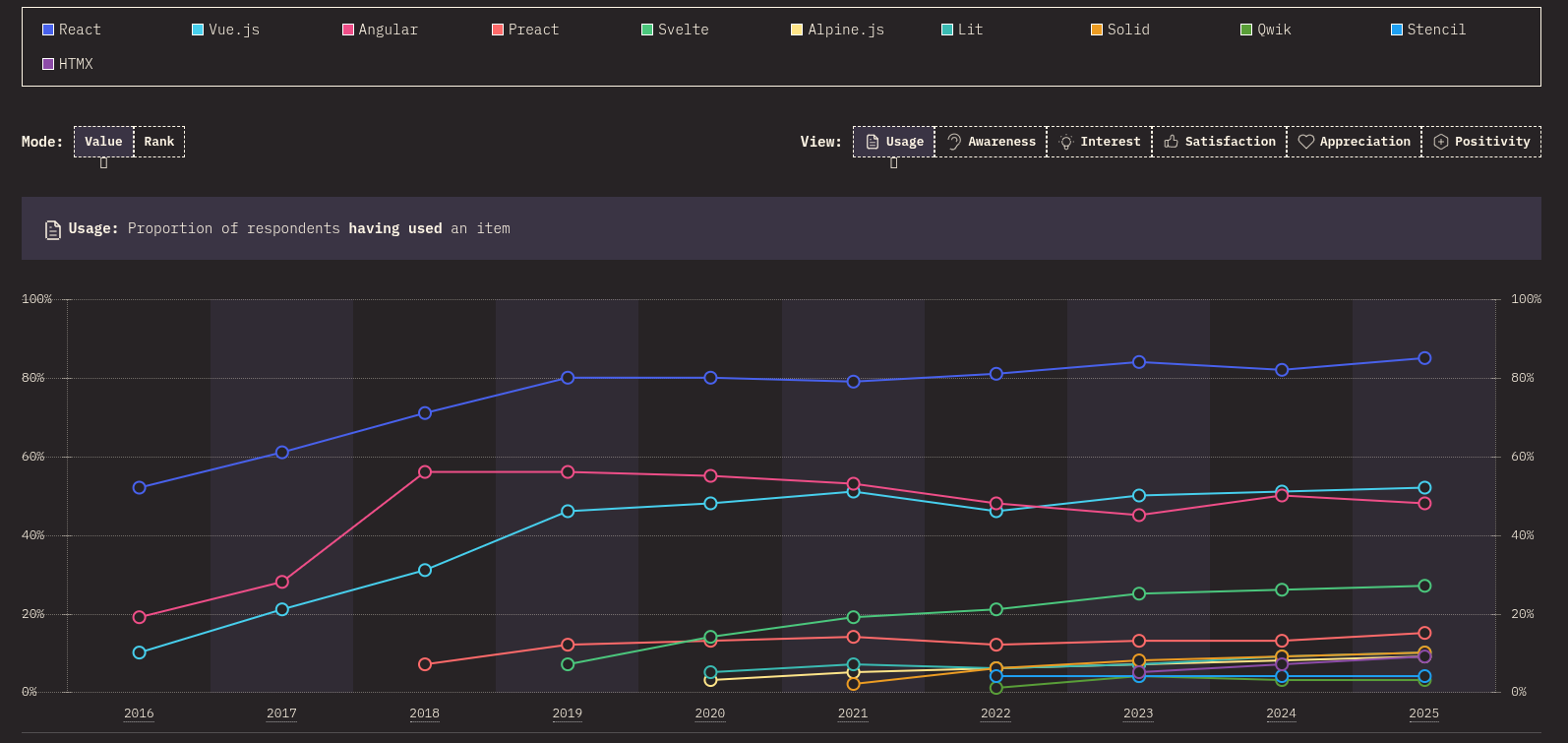Select the Positivity view tab

pos(1481,142)
